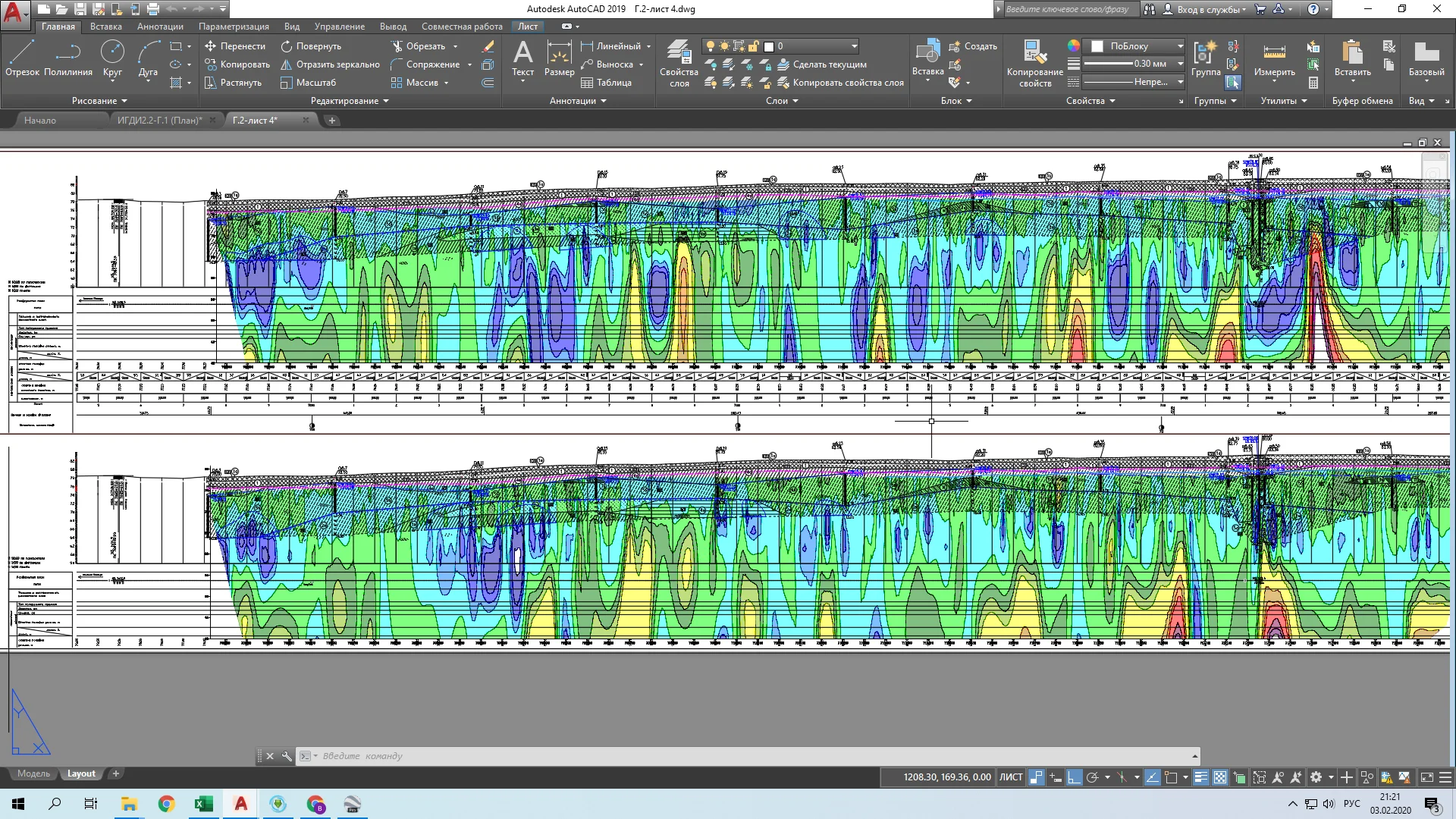Click the Копировать свойства слоя button
The width and height of the screenshot is (1456, 819).
pyautogui.click(x=848, y=83)
